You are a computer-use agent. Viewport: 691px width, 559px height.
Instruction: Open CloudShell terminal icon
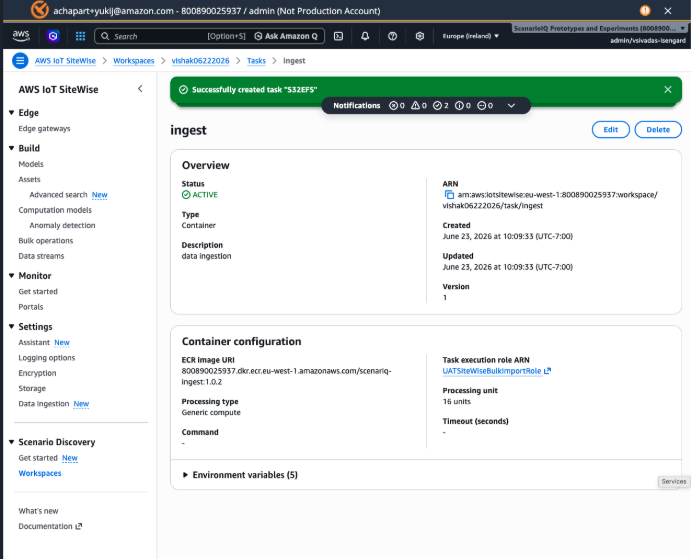click(x=338, y=36)
